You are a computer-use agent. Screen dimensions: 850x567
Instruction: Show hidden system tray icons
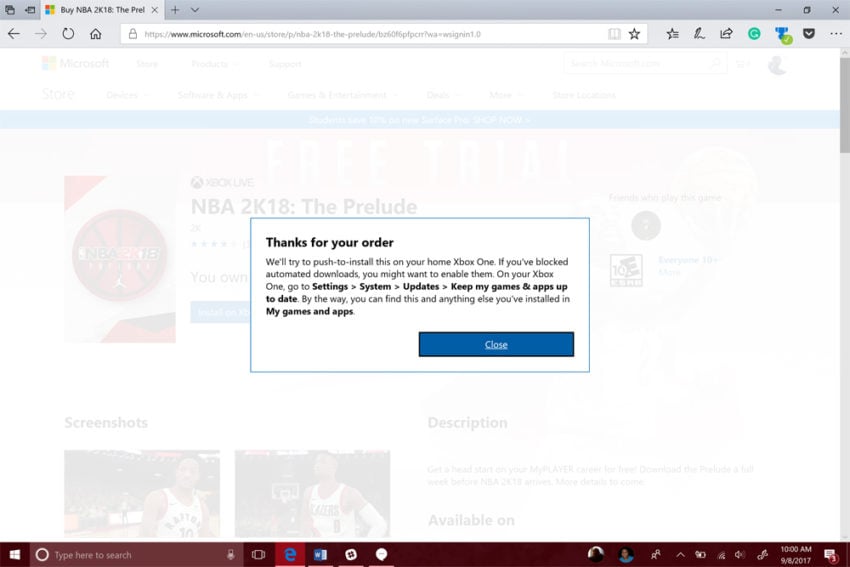pyautogui.click(x=680, y=555)
